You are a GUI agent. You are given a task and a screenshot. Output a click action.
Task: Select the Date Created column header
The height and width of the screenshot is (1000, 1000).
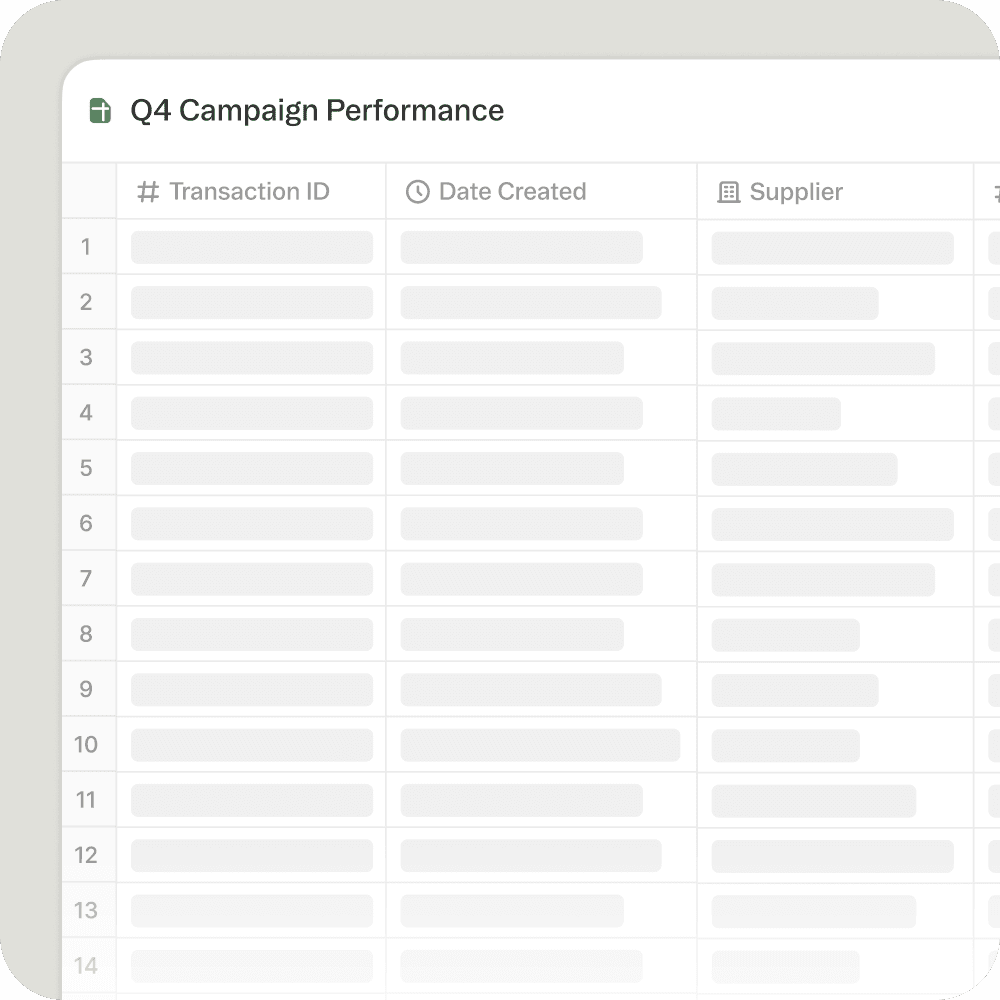[x=512, y=192]
